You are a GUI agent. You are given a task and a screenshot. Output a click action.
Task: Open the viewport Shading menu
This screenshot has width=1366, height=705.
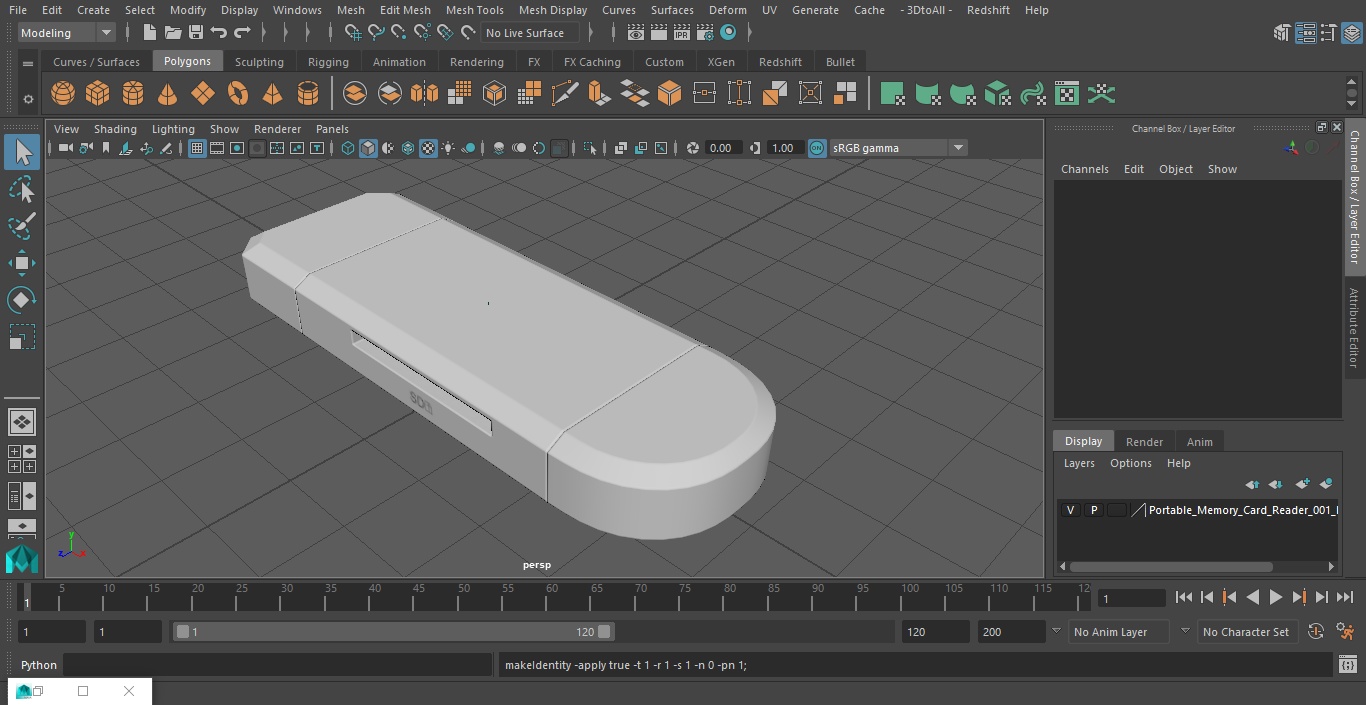115,129
